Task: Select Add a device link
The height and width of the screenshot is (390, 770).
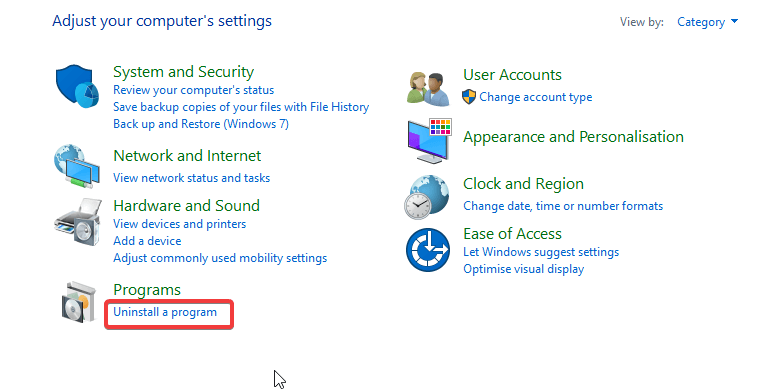Action: 147,241
